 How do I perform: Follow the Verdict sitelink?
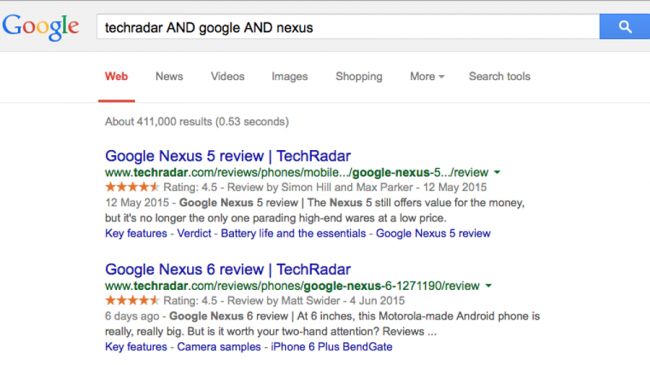194,233
